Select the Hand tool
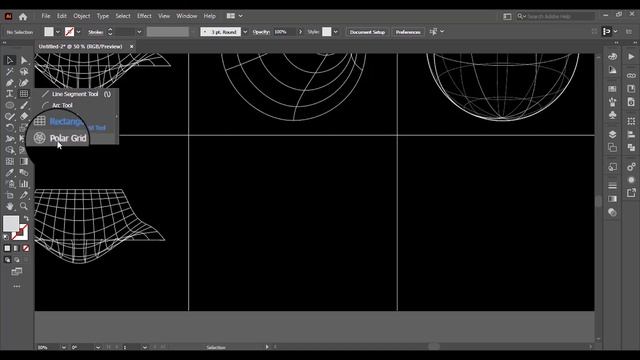The image size is (640, 360). tap(10, 207)
